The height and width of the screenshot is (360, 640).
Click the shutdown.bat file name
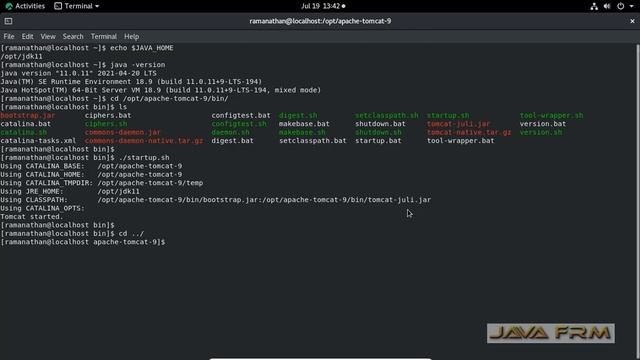380,124
